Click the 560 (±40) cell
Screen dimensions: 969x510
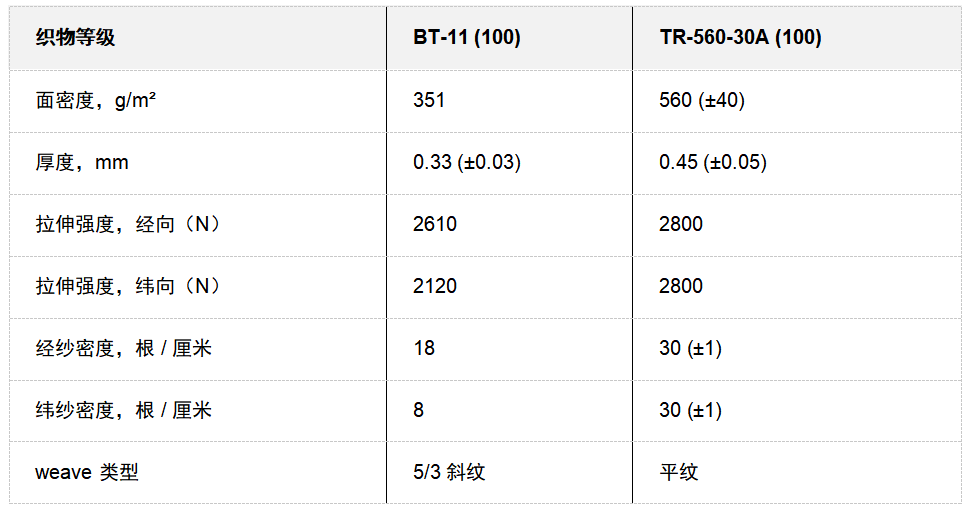coord(701,100)
